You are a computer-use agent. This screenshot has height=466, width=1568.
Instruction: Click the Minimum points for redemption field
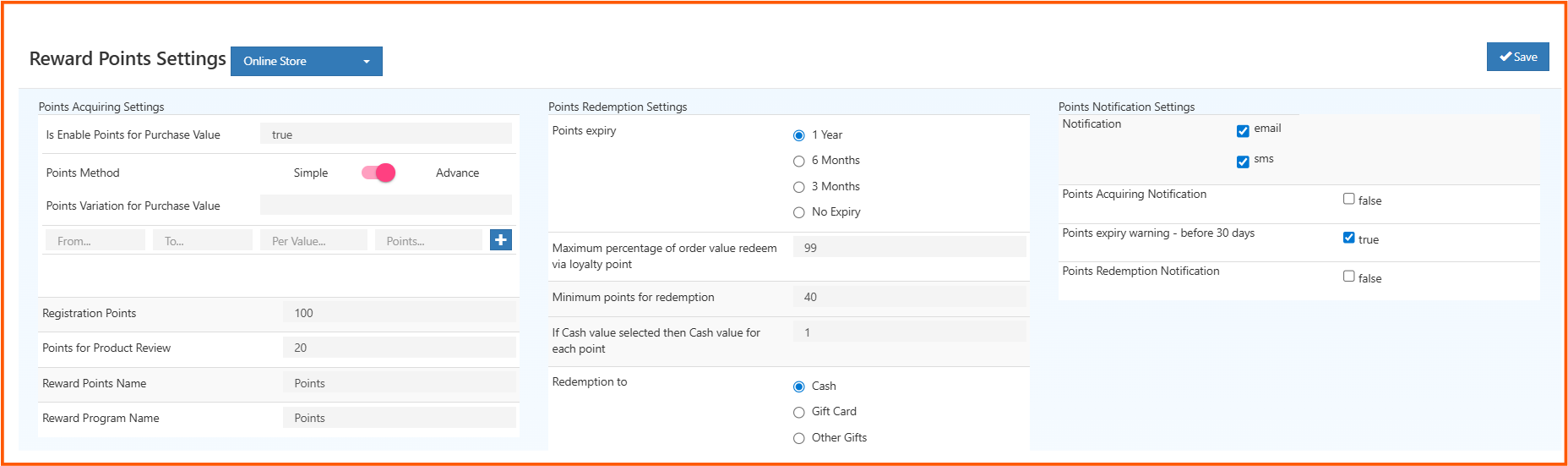click(x=910, y=297)
